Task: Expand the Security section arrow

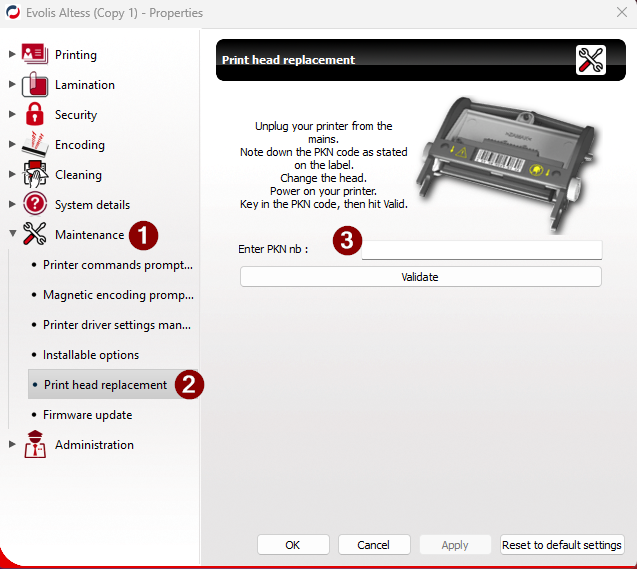Action: (12, 114)
